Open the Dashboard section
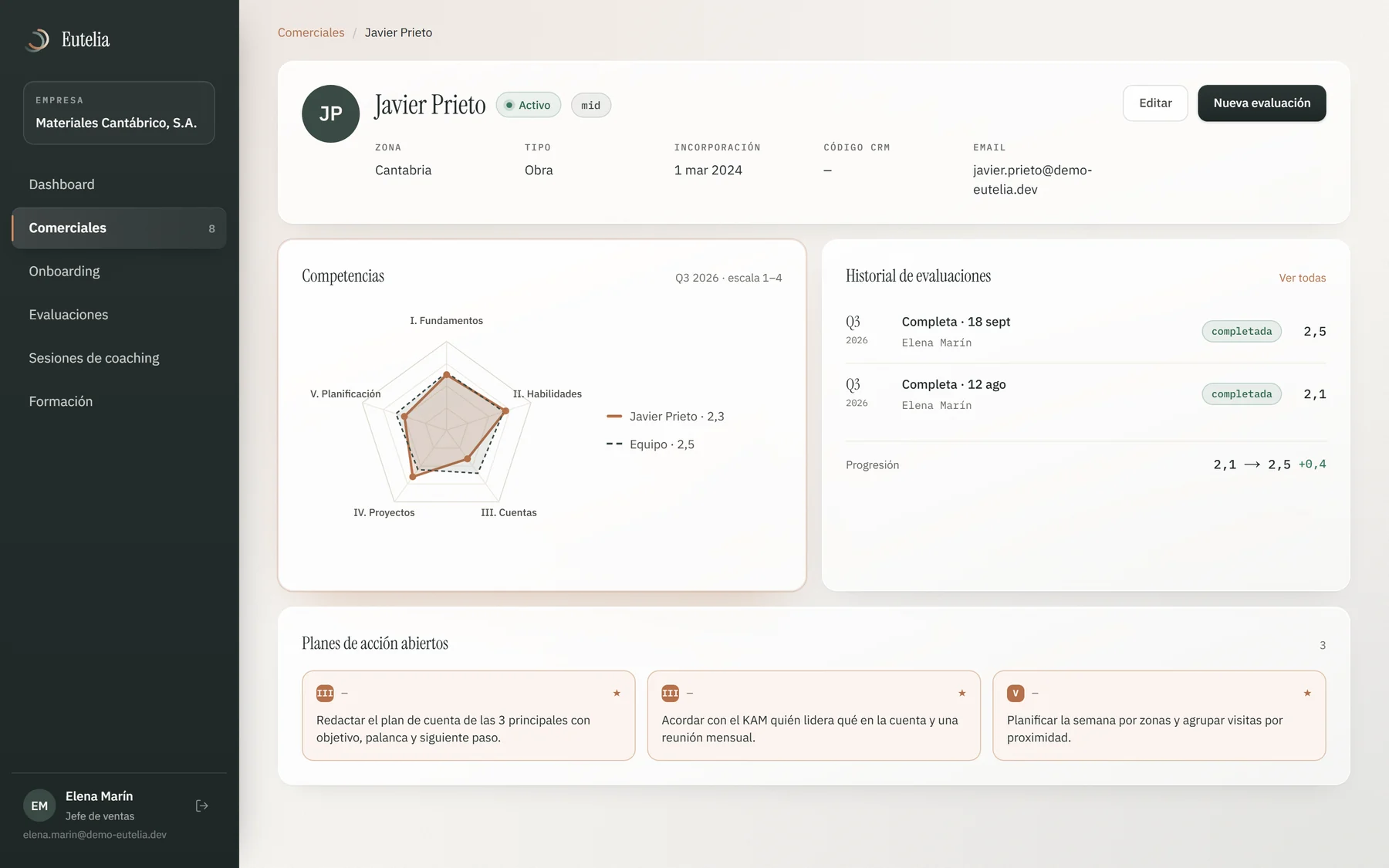1389x868 pixels. (x=119, y=184)
